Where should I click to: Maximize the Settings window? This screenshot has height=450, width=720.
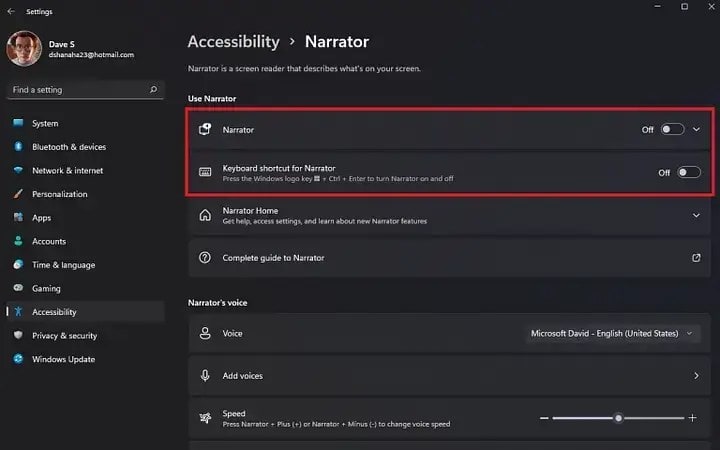point(684,6)
